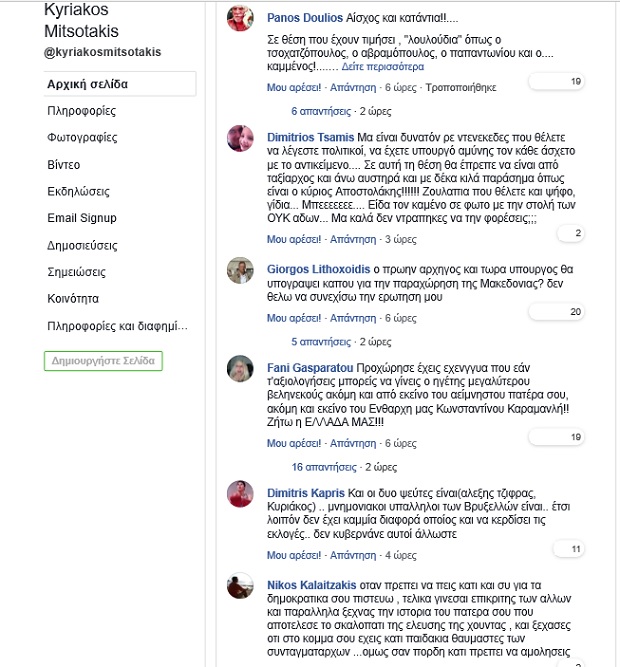Open Dimitris Kapris avatar picture
This screenshot has height=667, width=620.
pos(239,494)
